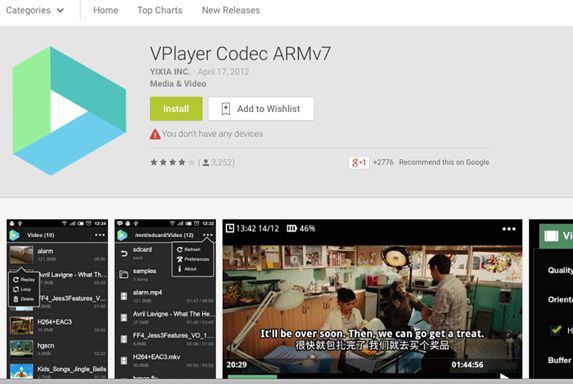This screenshot has width=573, height=384.
Task: Click About in the folder screenshot menu
Action: (x=187, y=269)
